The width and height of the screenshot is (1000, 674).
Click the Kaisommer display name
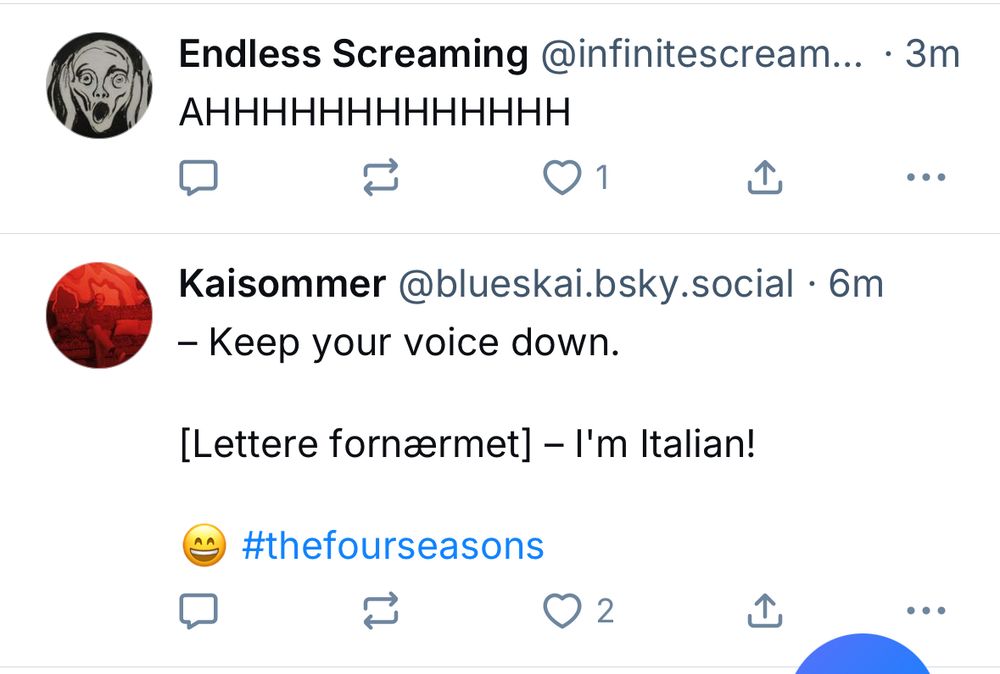tap(280, 283)
